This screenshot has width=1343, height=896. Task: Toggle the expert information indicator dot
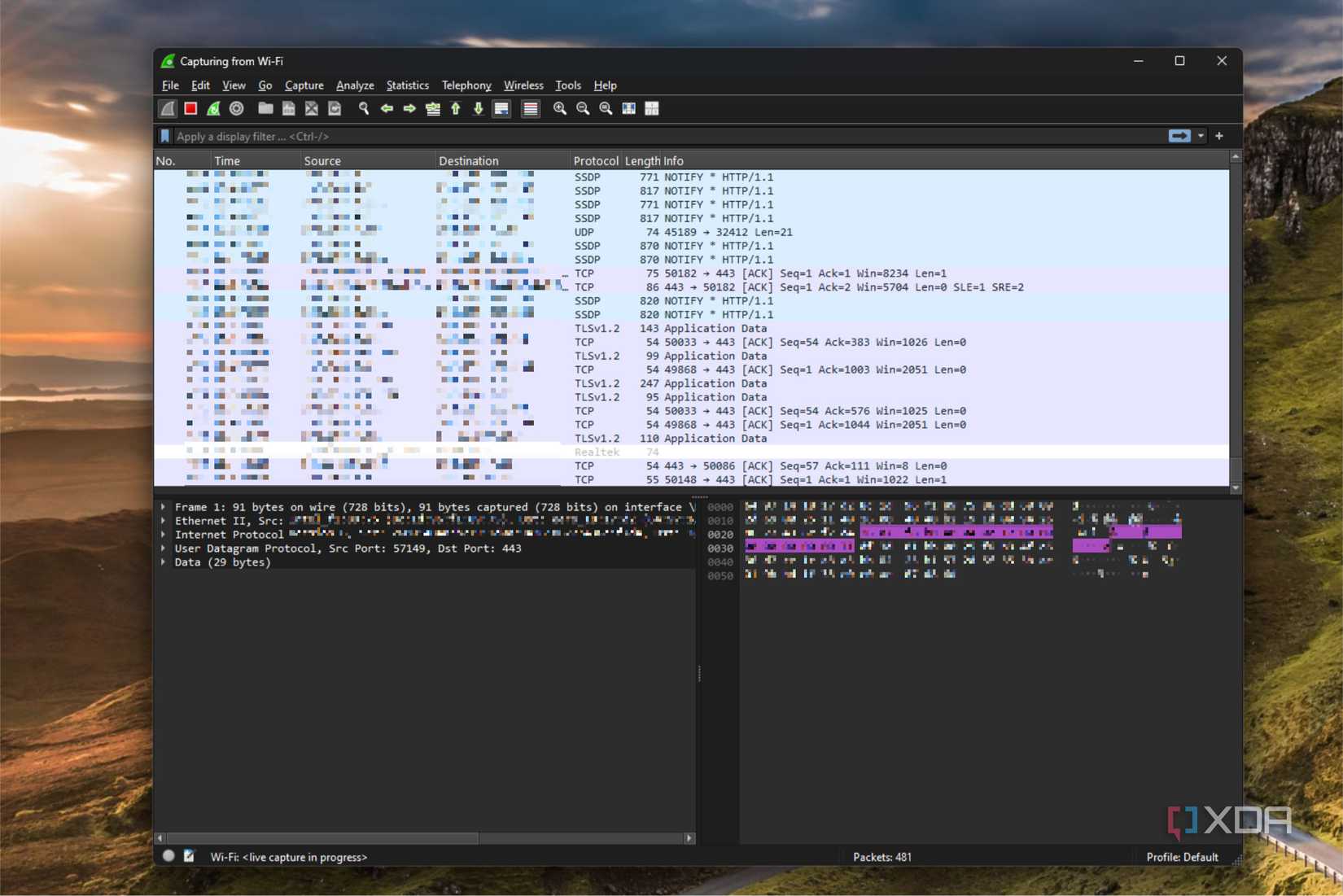tap(168, 855)
